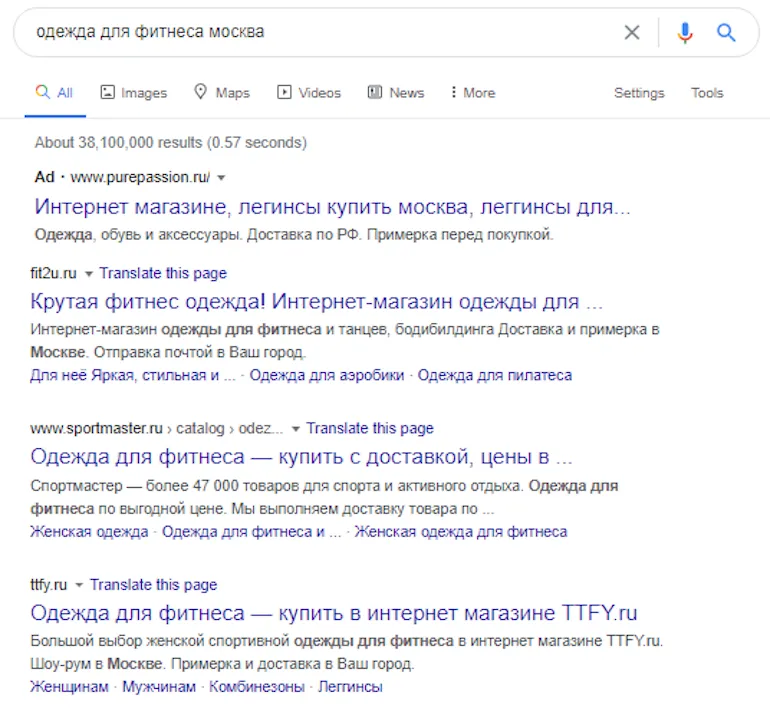The image size is (770, 715).
Task: Click the microphone voice search icon
Action: coord(685,32)
